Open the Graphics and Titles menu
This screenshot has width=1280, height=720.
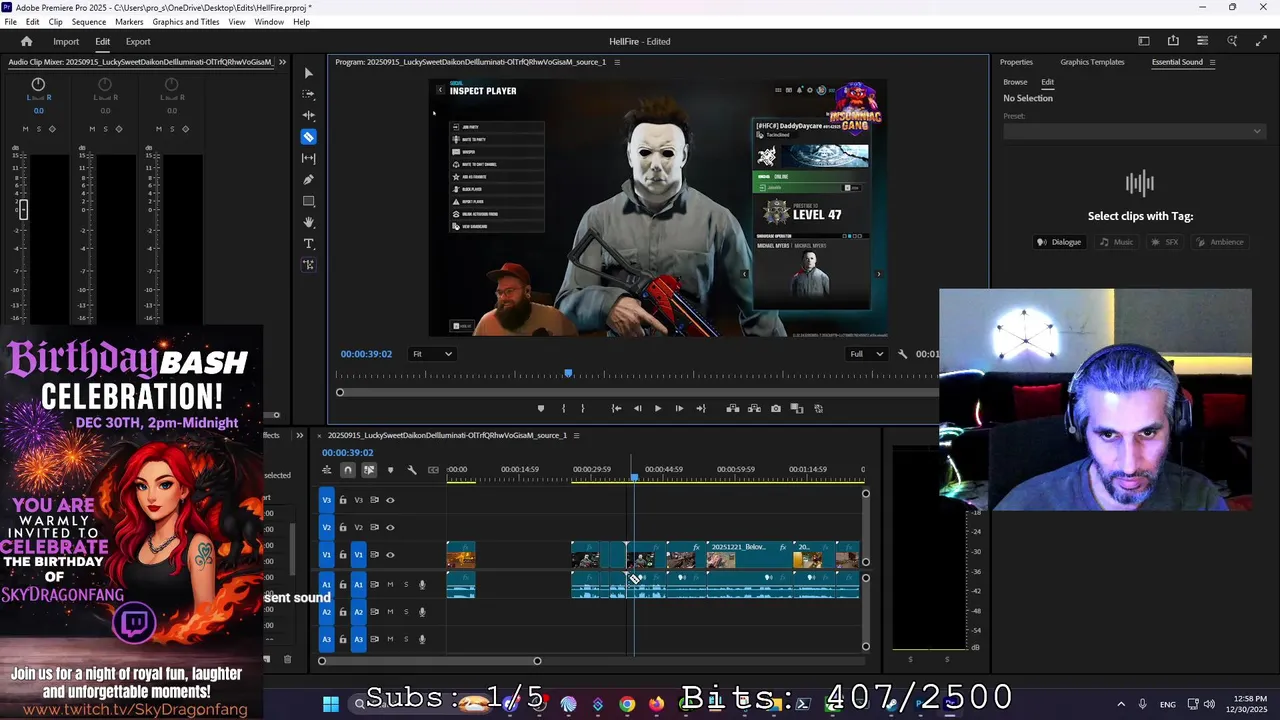pos(186,22)
